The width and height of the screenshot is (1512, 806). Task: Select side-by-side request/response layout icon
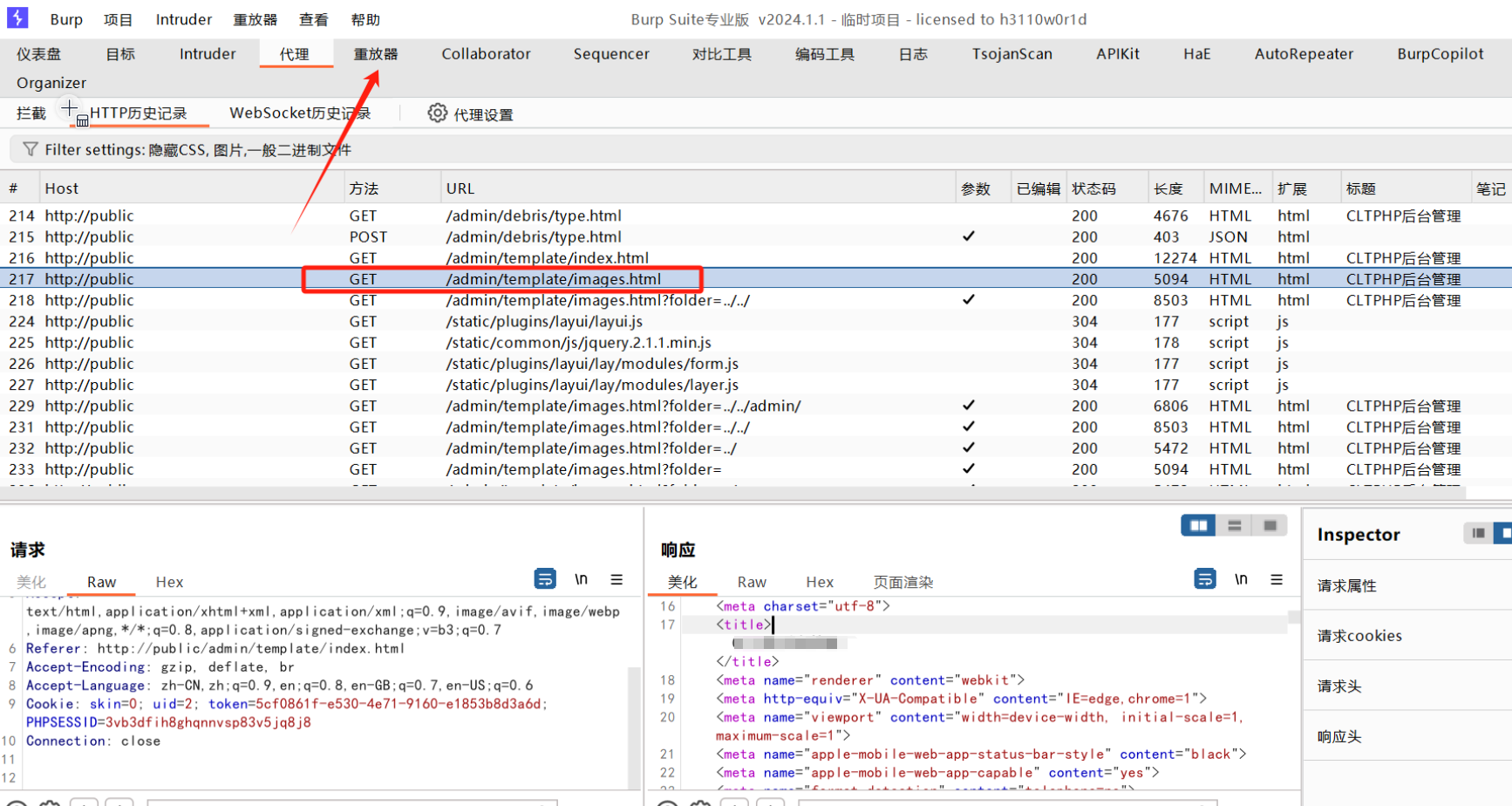(x=1198, y=525)
